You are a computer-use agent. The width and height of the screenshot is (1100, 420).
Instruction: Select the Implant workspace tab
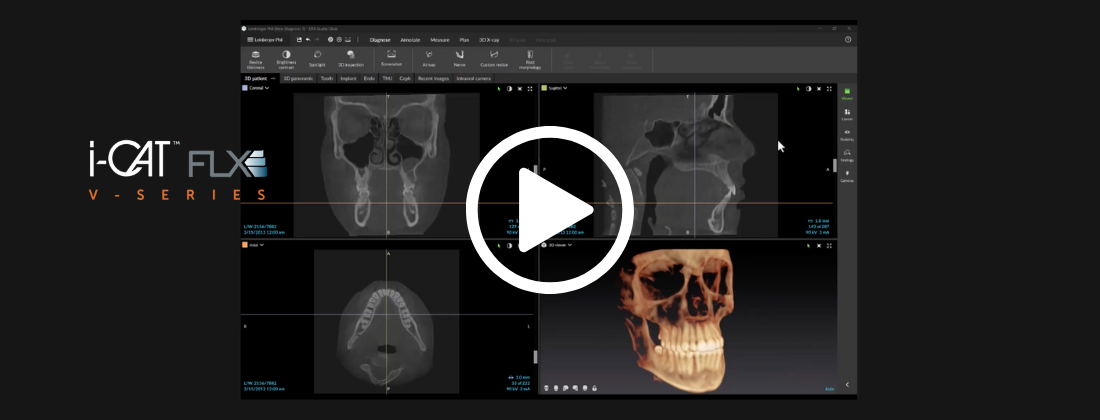pyautogui.click(x=348, y=79)
